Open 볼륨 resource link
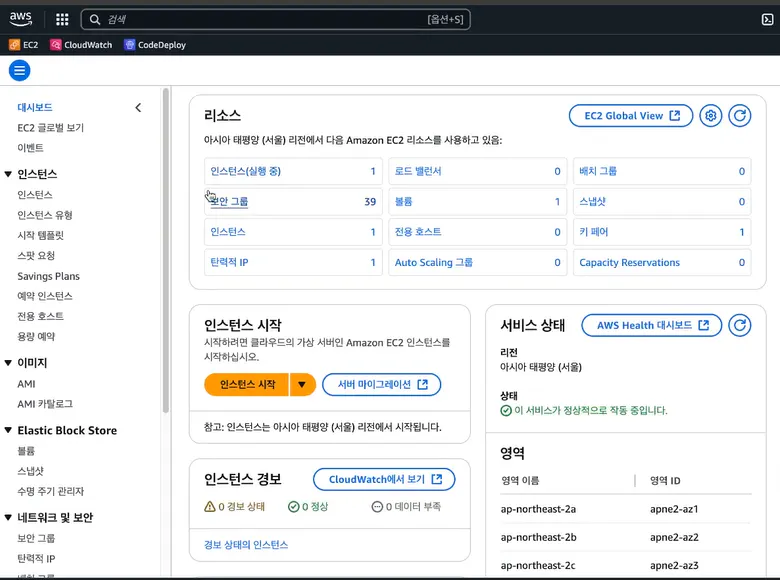 (x=403, y=201)
